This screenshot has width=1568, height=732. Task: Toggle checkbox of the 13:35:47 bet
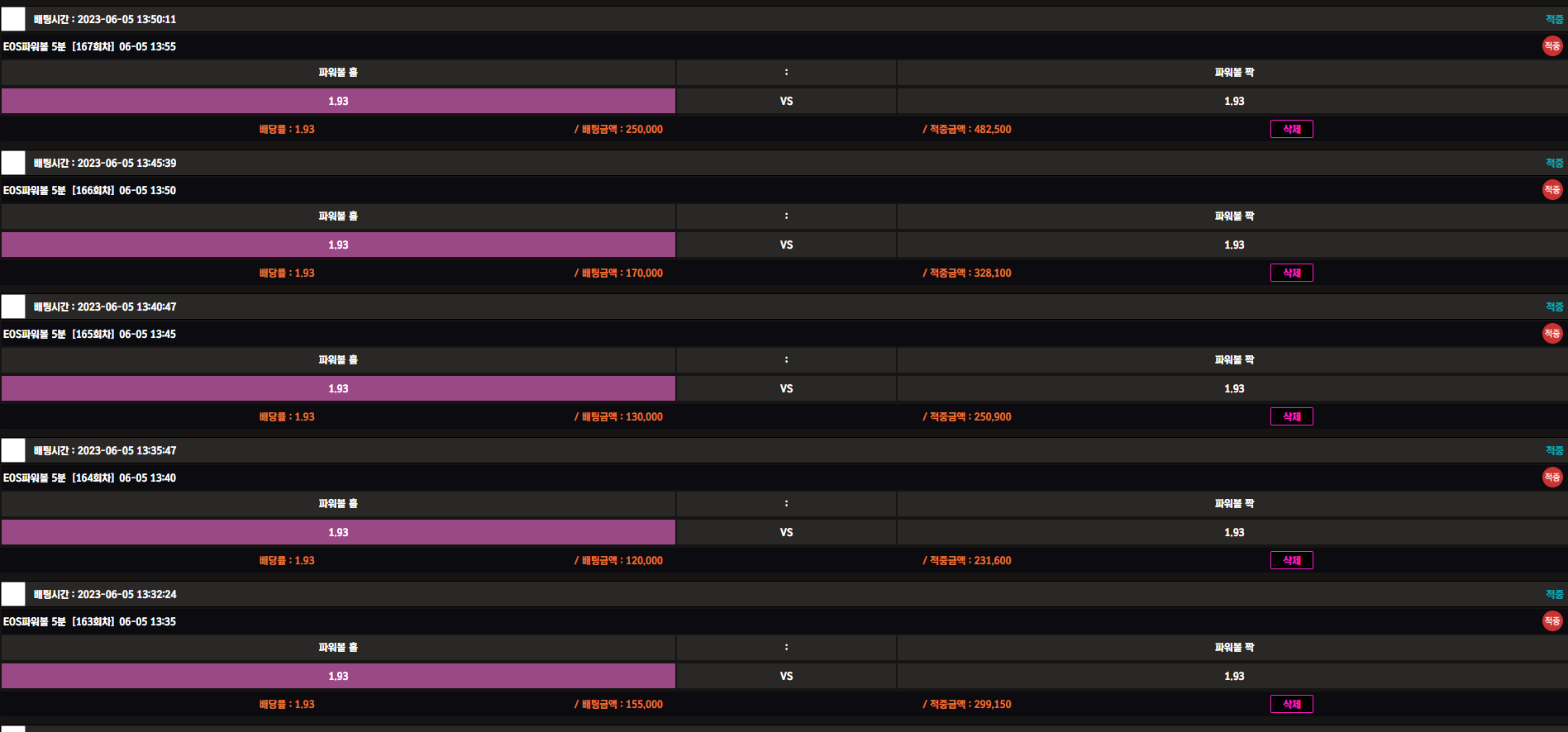pyautogui.click(x=13, y=450)
